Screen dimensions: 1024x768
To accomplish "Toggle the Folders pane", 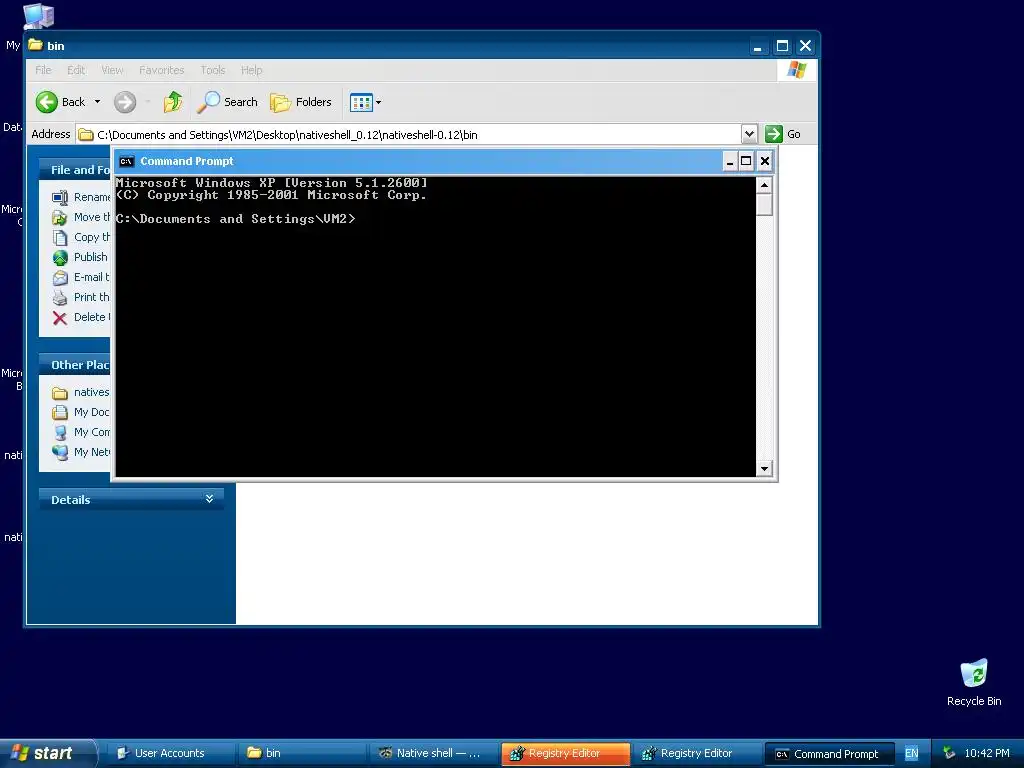I will point(301,102).
